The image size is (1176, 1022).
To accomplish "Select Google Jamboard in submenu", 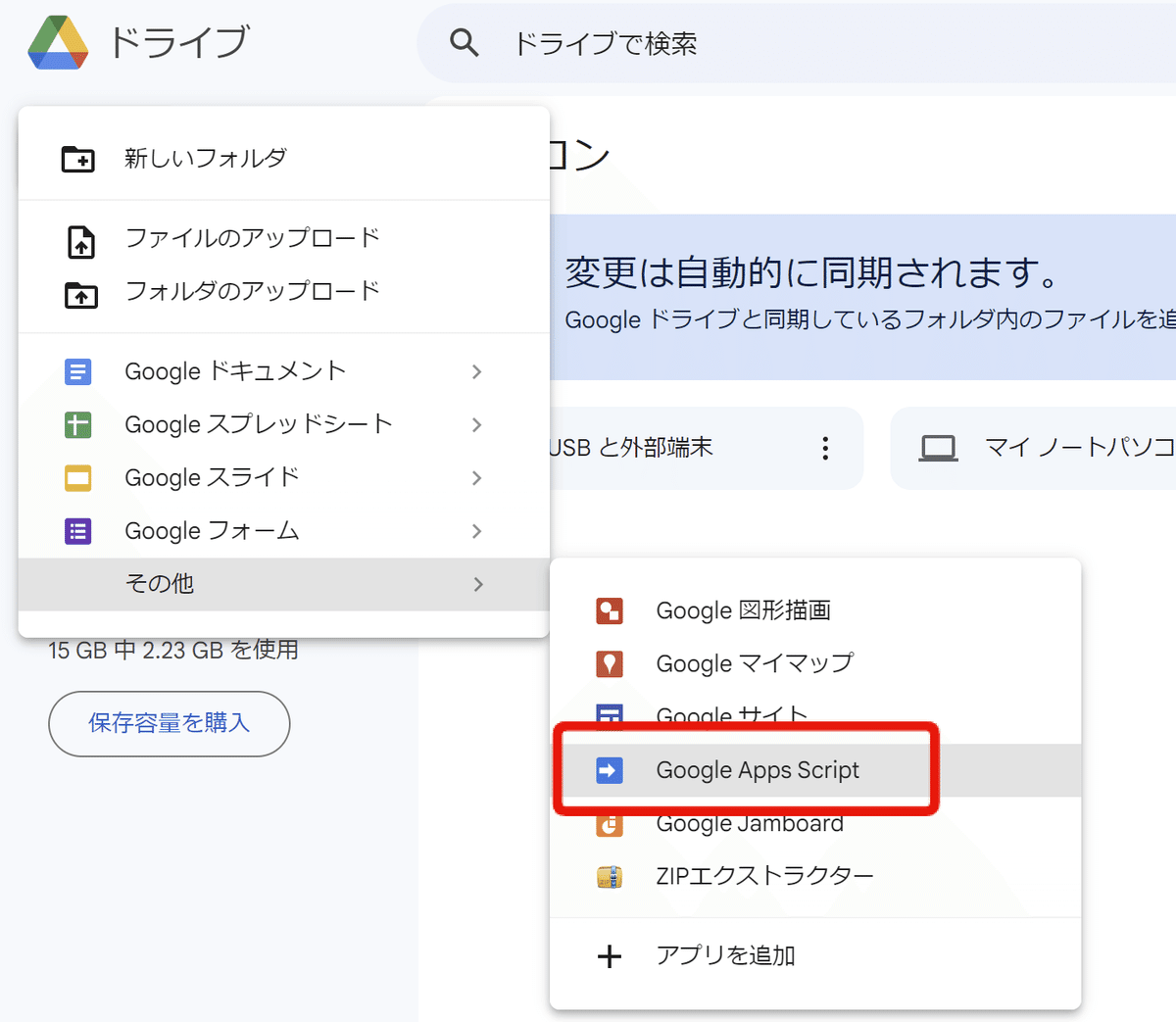I will tap(815, 823).
